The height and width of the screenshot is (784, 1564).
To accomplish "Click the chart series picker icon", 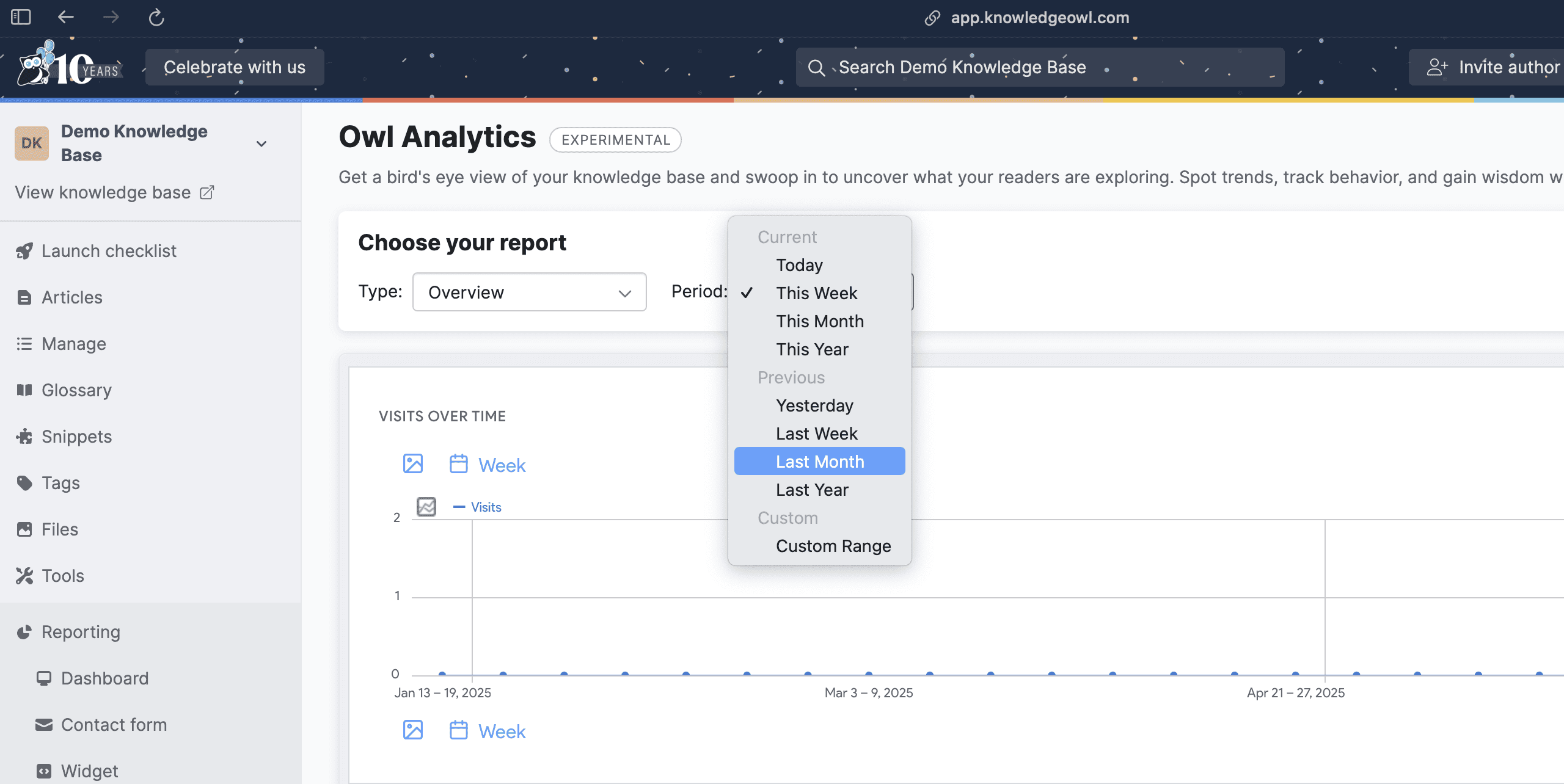I will [426, 507].
